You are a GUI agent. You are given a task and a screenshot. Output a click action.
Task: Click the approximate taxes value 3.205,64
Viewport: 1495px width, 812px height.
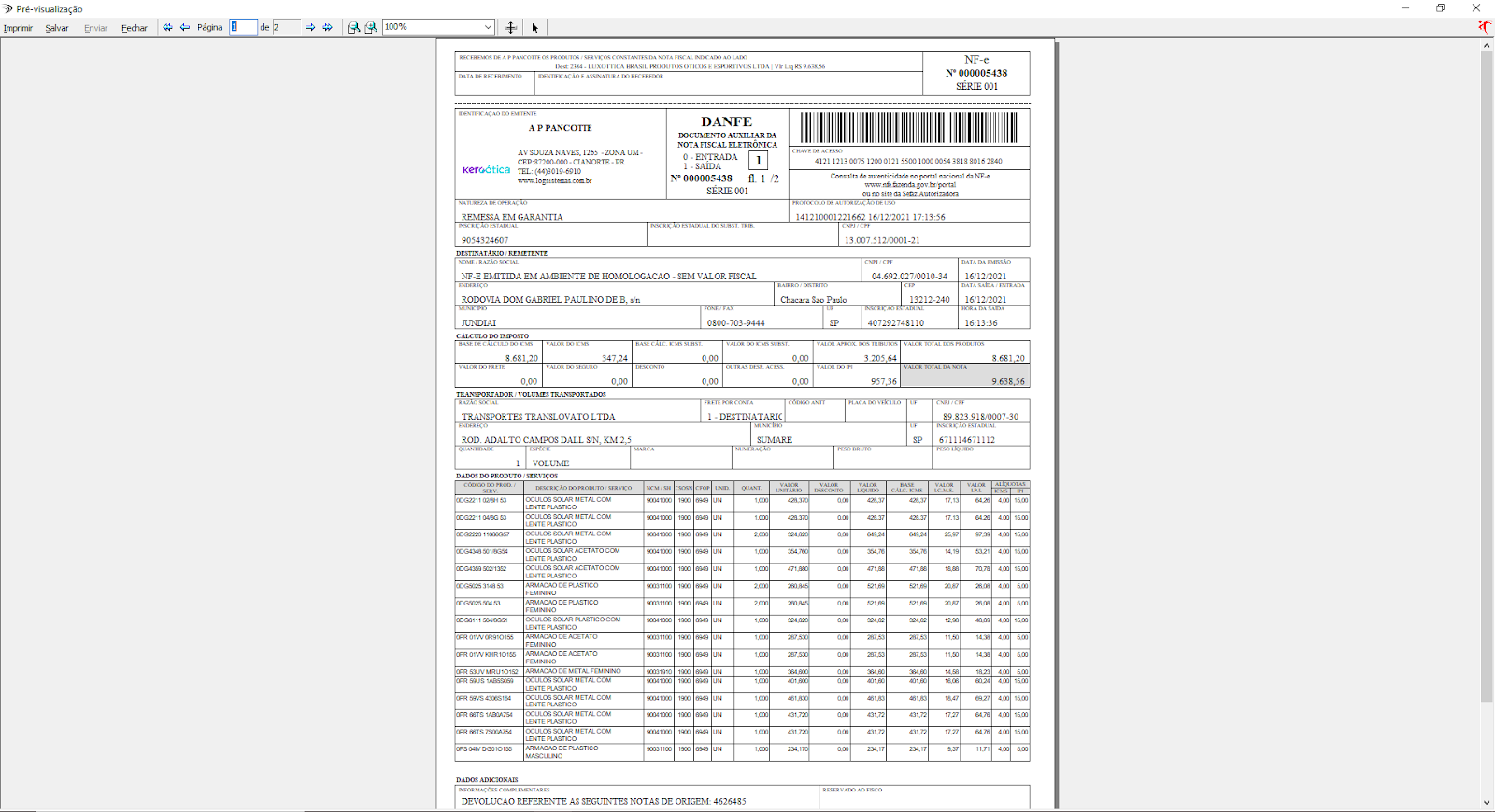(880, 358)
